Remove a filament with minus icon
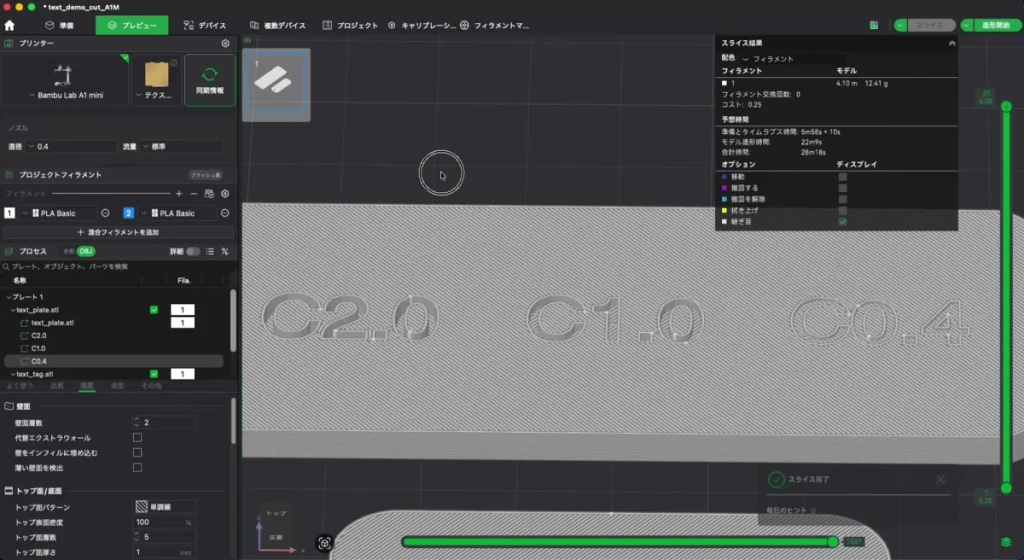 click(x=194, y=194)
